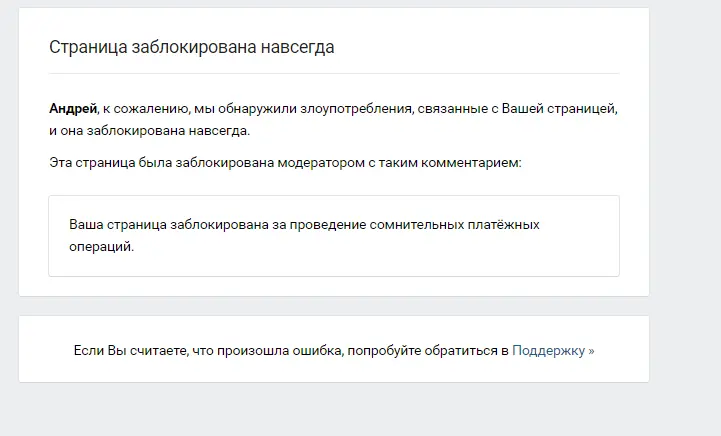This screenshot has width=721, height=436.
Task: Open the Поддержку support link
Action: tap(549, 351)
